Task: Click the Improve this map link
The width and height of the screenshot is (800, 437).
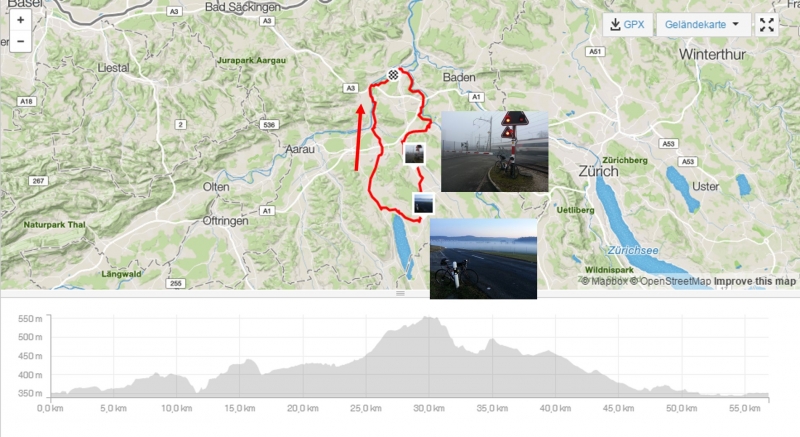Action: coord(755,281)
